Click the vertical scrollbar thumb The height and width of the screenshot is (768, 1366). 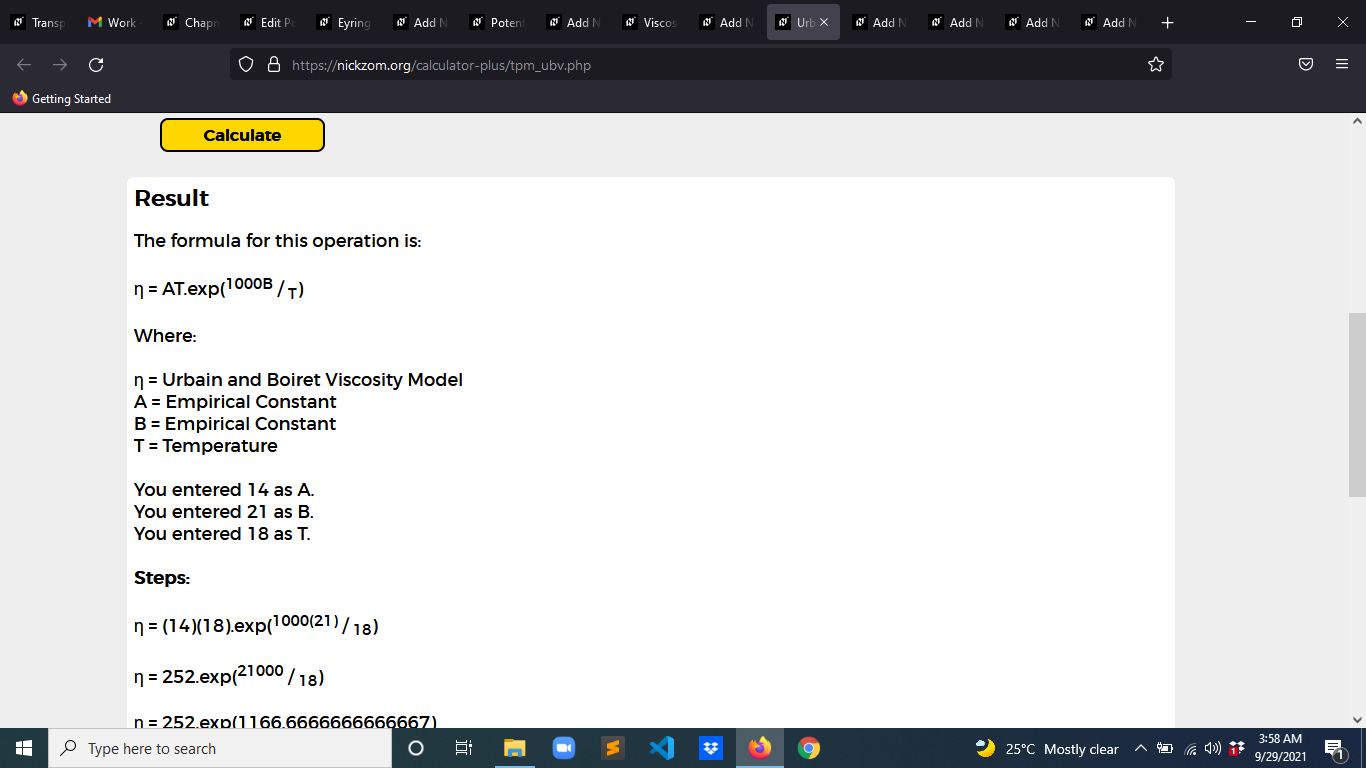click(1357, 405)
